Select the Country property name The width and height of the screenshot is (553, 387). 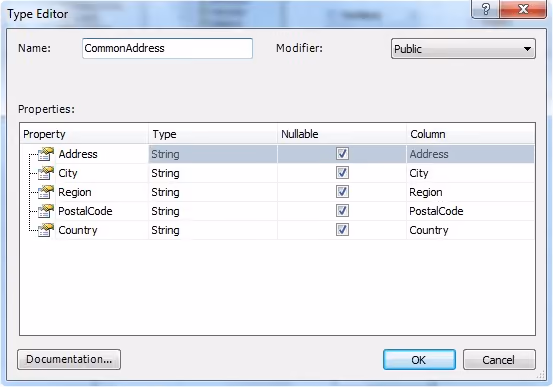point(78,230)
